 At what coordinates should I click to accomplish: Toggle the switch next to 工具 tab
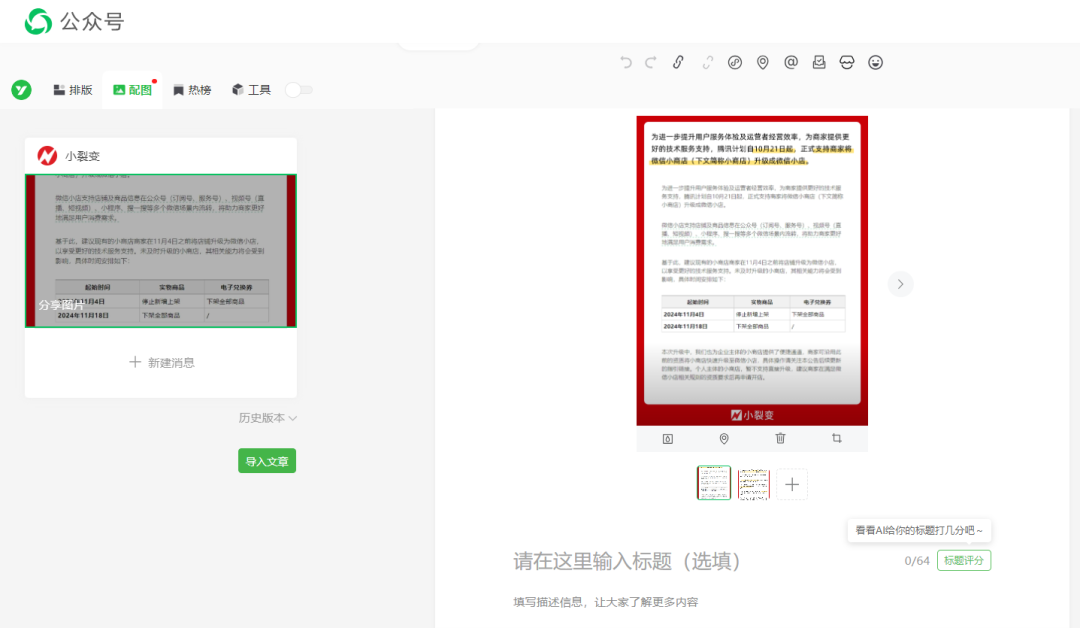coord(298,89)
